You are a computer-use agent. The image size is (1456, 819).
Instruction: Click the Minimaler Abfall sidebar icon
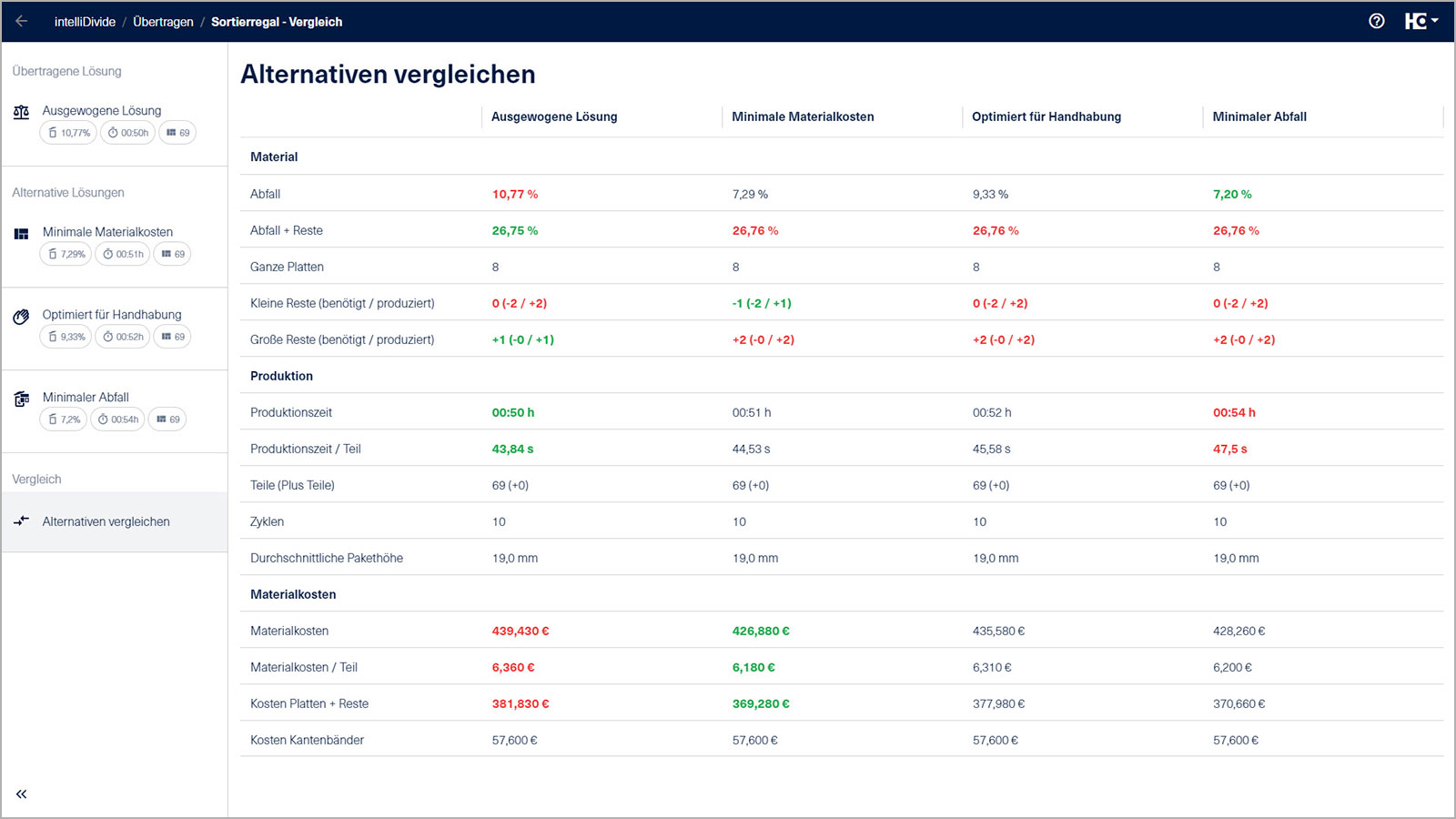coord(21,399)
